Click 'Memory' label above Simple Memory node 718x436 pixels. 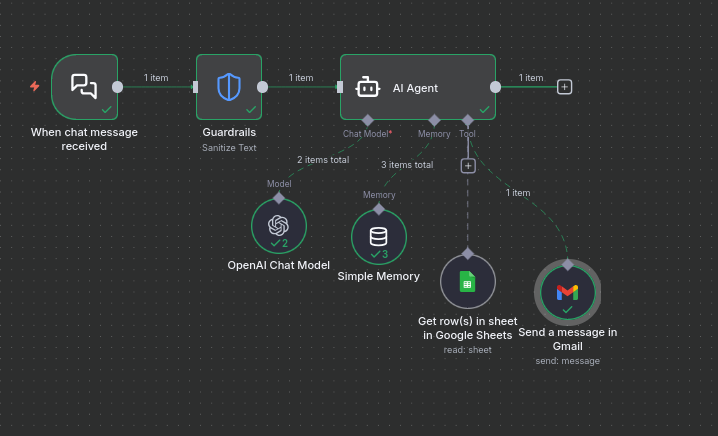tap(379, 195)
